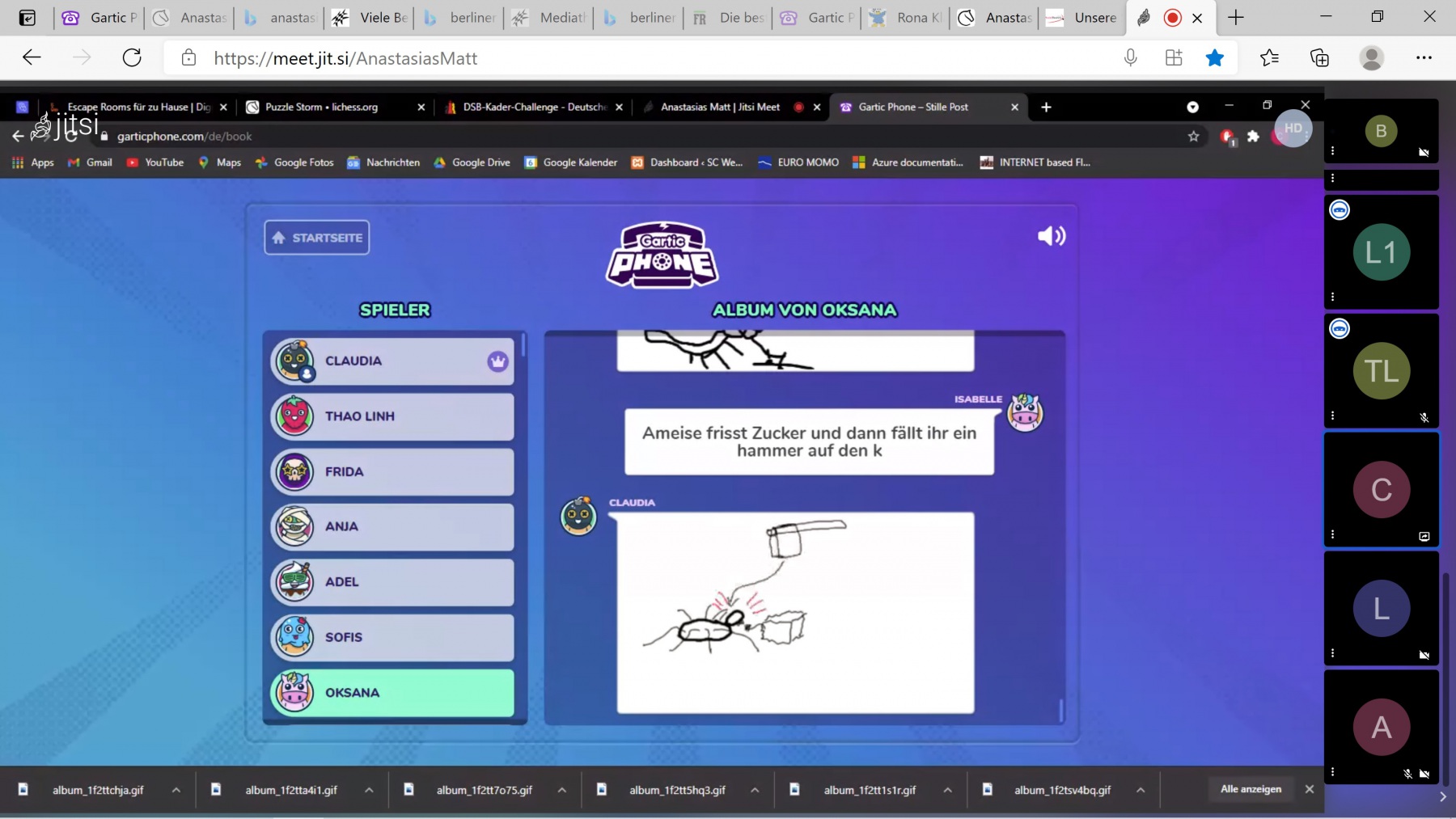Click the album panel scrollbar
Viewport: 1456px width, 819px height.
coord(1060,710)
